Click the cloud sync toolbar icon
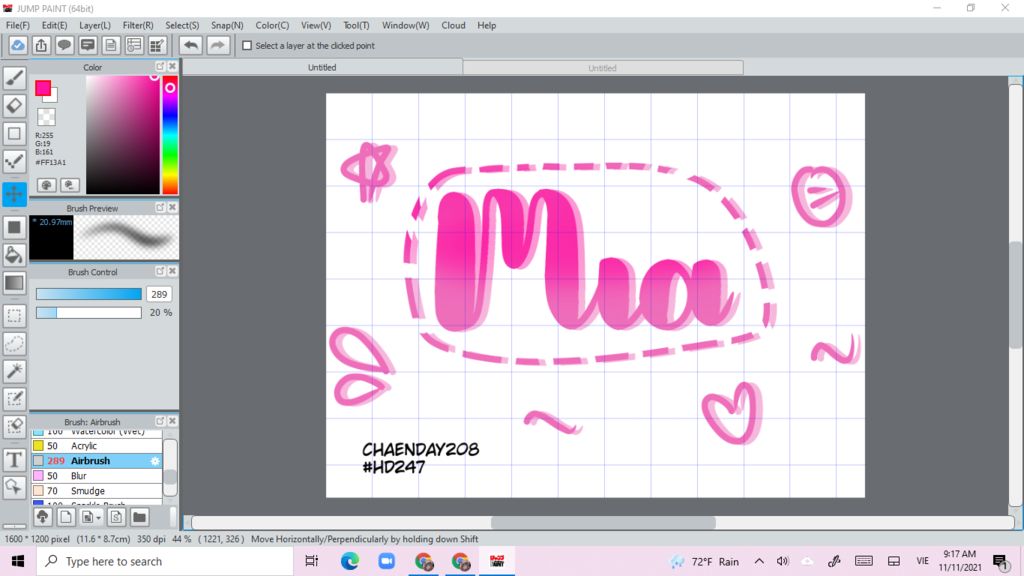The height and width of the screenshot is (576, 1024). (18, 45)
